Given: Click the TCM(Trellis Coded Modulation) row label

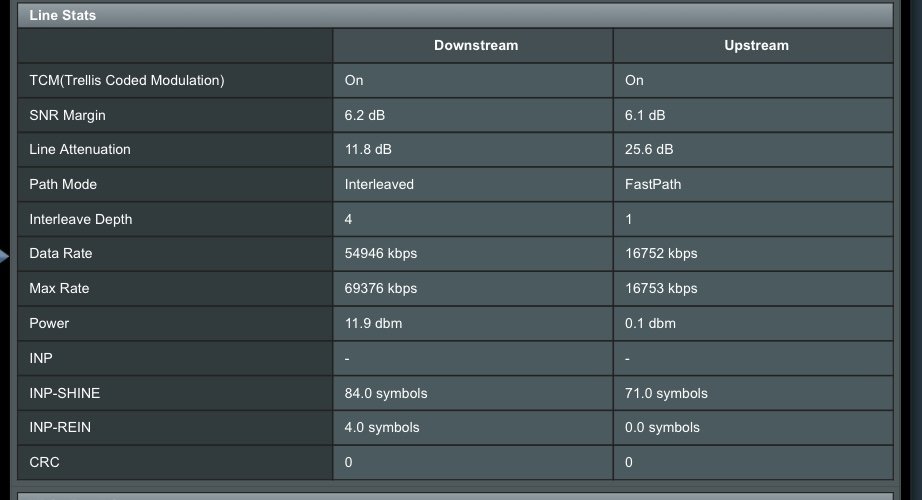Looking at the screenshot, I should click(x=127, y=80).
